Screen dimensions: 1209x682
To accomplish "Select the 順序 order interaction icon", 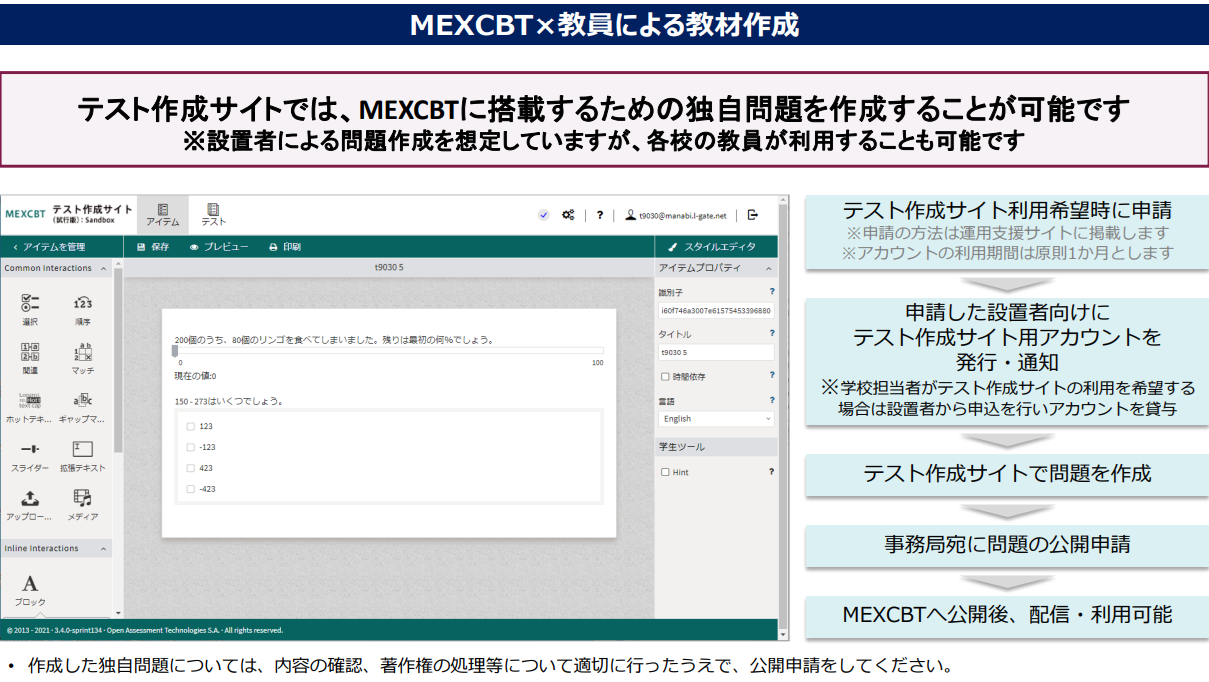I will click(83, 303).
